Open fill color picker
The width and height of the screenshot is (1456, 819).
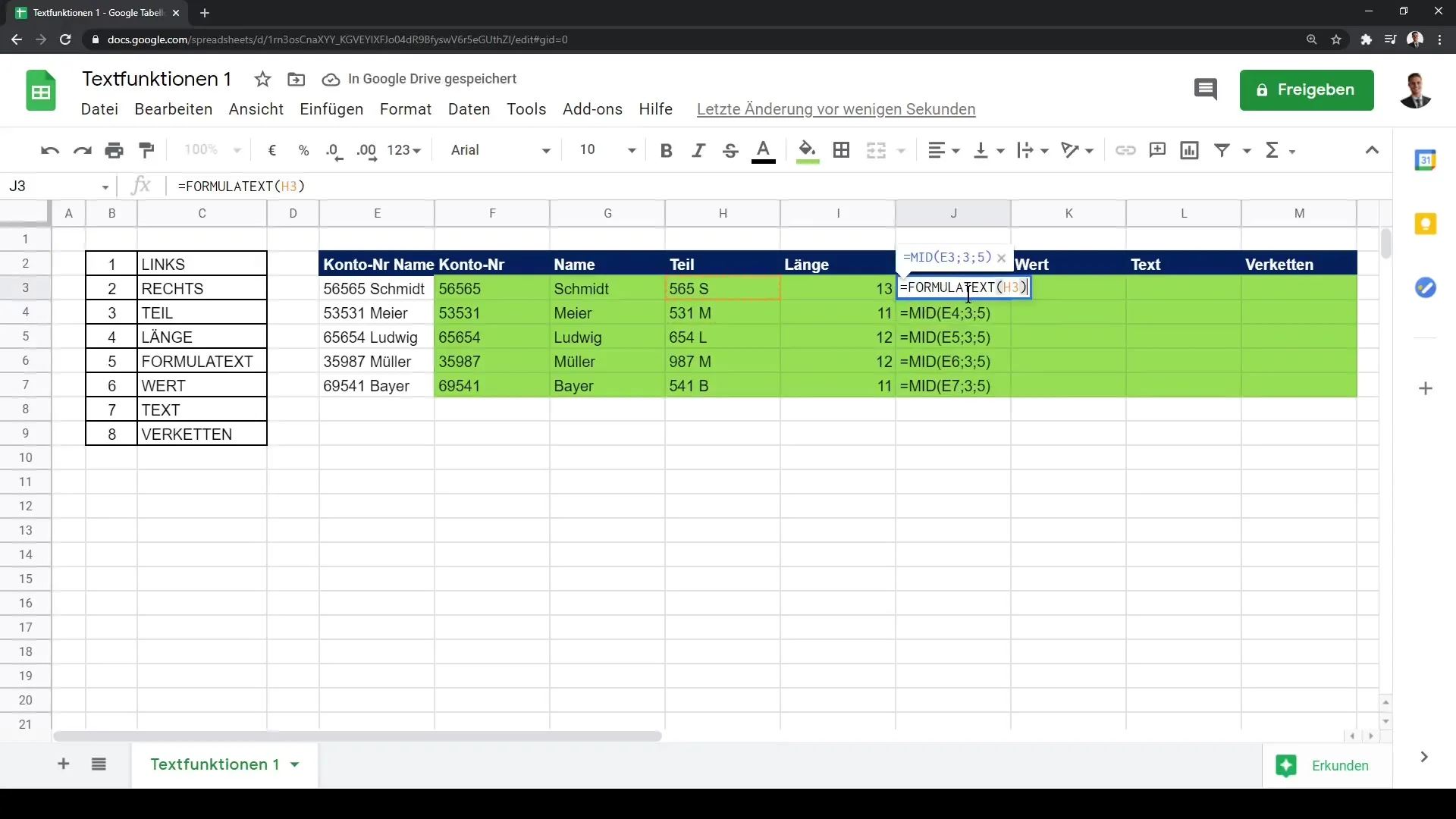coord(808,151)
